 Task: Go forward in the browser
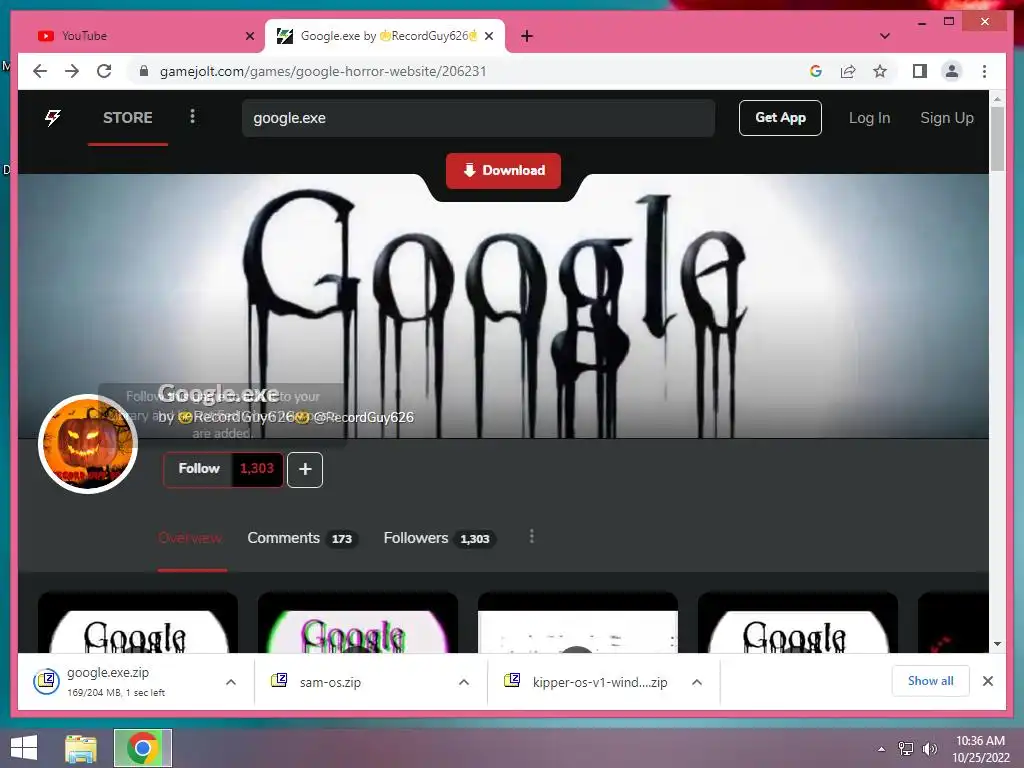coord(72,71)
